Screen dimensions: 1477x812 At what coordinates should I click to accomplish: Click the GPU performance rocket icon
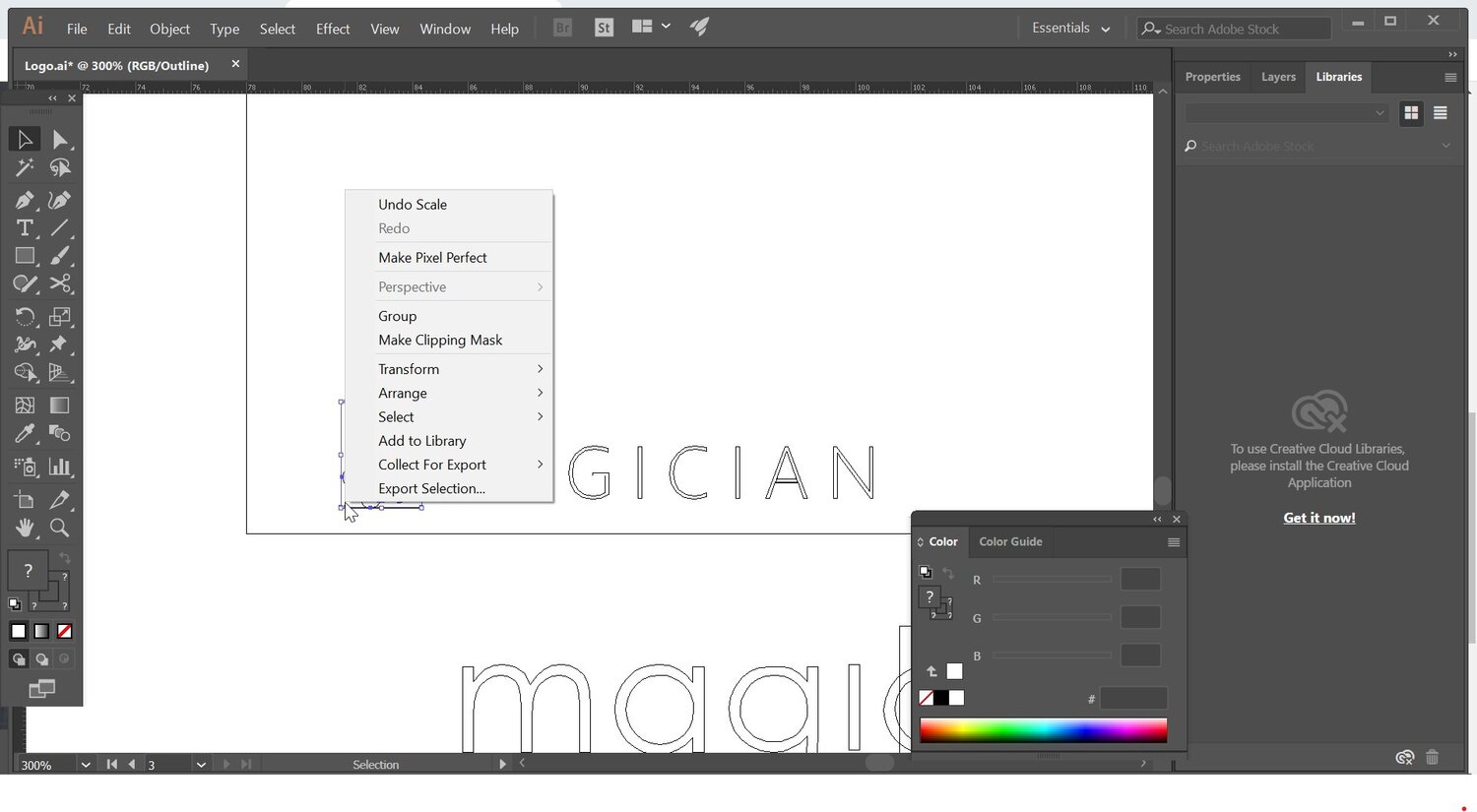click(699, 28)
